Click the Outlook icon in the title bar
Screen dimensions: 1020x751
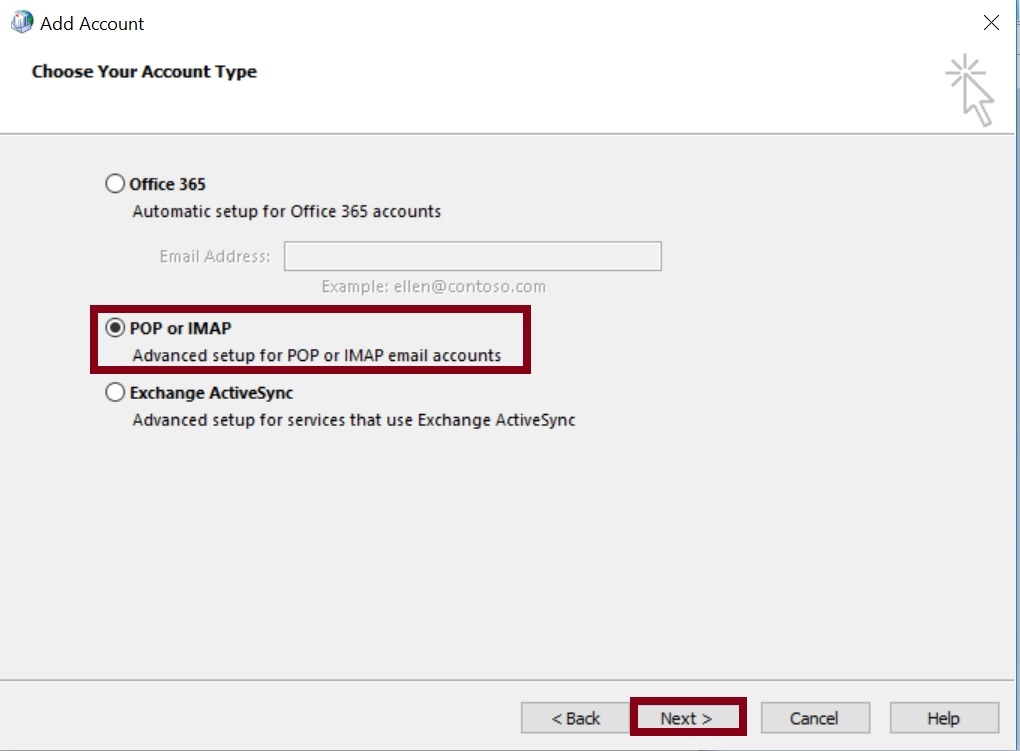pos(21,22)
